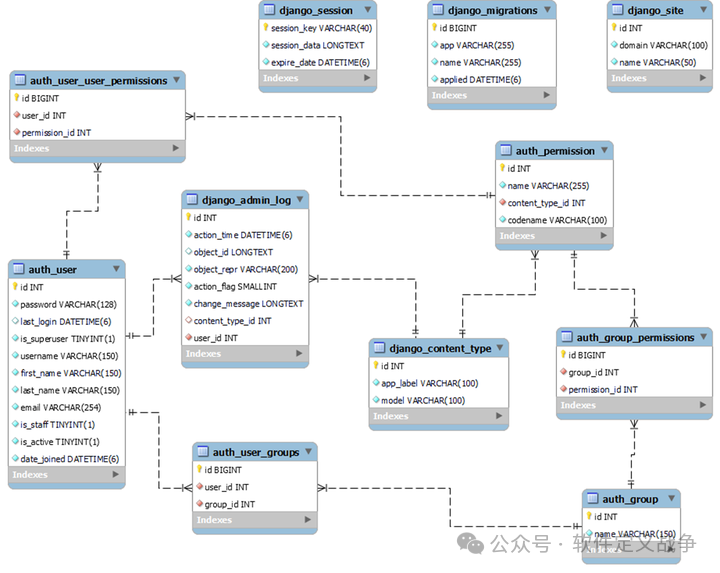Click red diamond icon beside auth_user_user_permissions user_id
720x573 pixels.
click(x=17, y=115)
